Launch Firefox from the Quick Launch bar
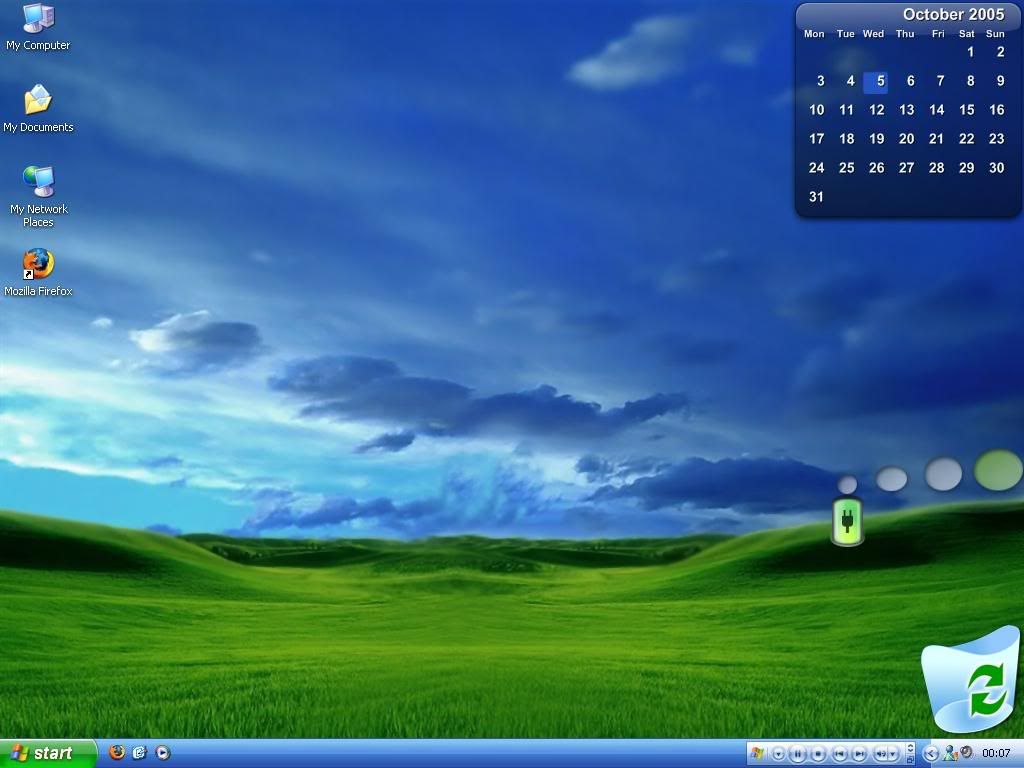The height and width of the screenshot is (768, 1024). 117,752
